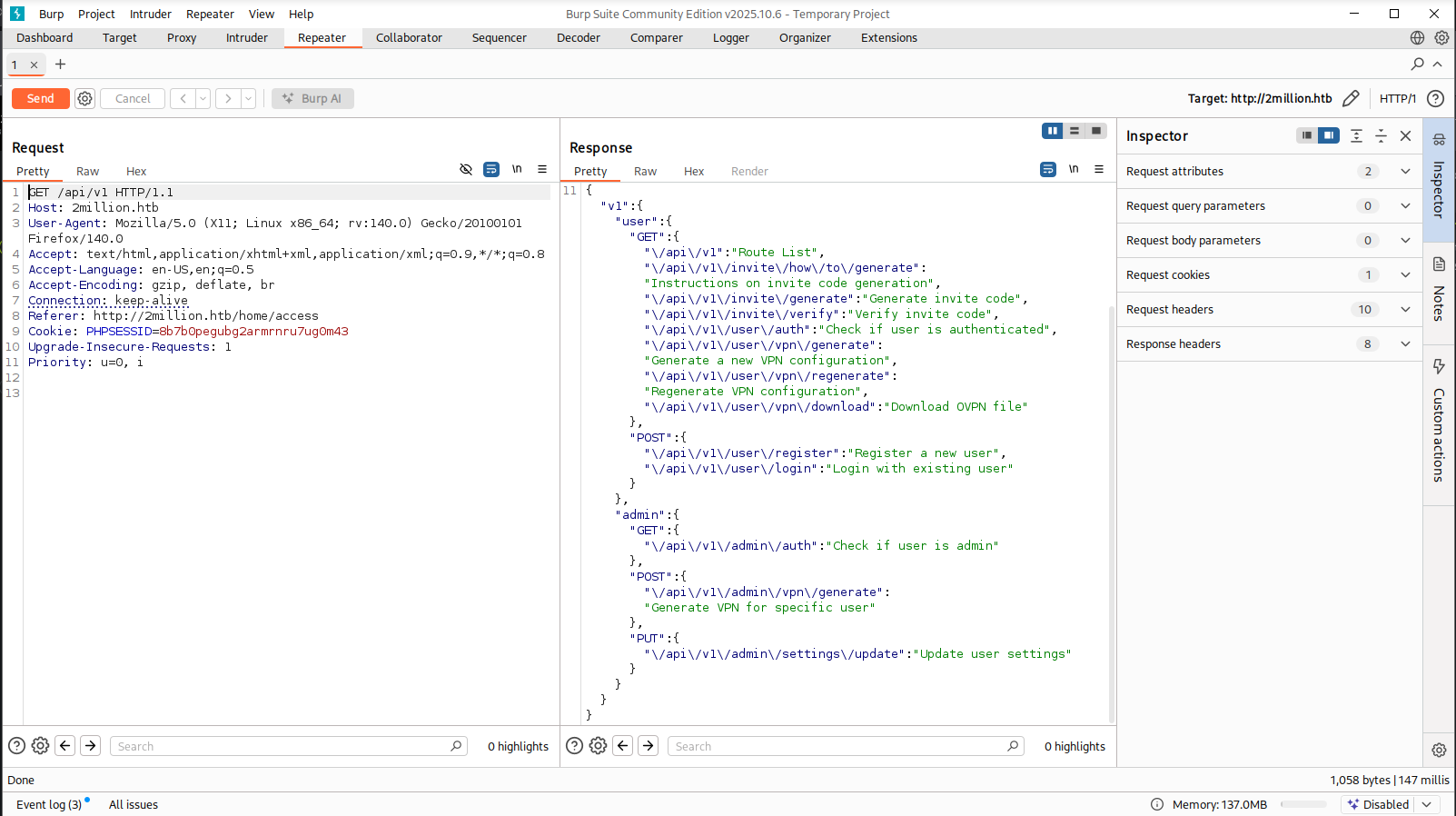Open response search settings gear
The width and height of the screenshot is (1456, 816).
point(598,746)
